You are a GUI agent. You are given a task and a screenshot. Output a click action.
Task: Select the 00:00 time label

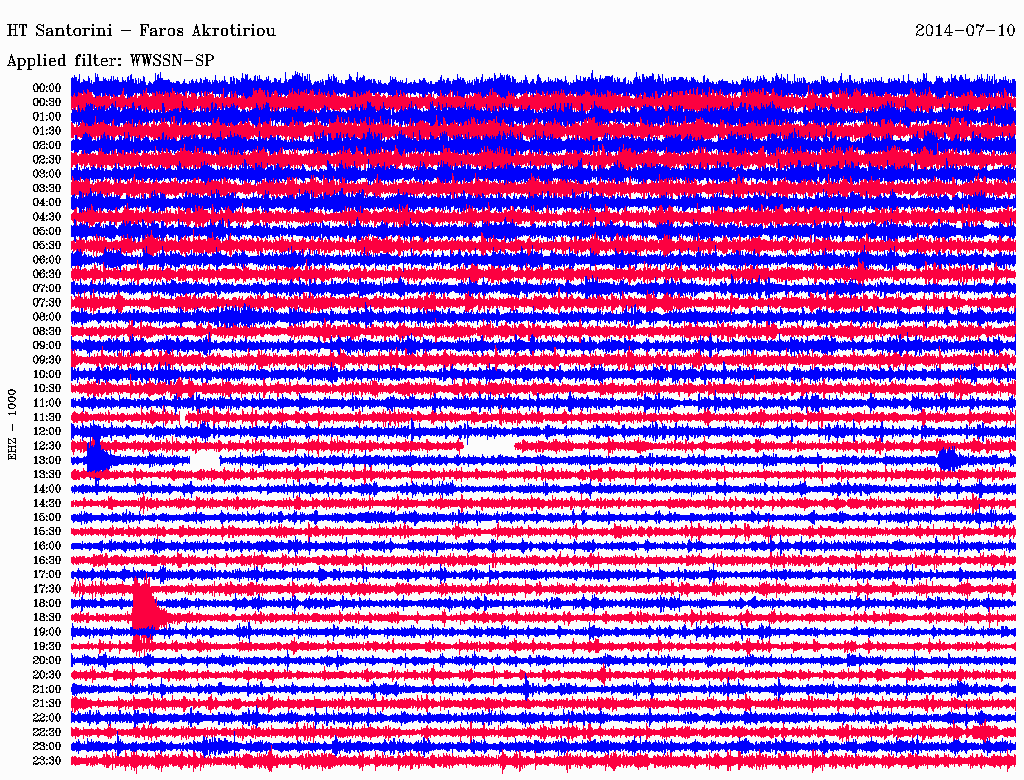pos(47,88)
